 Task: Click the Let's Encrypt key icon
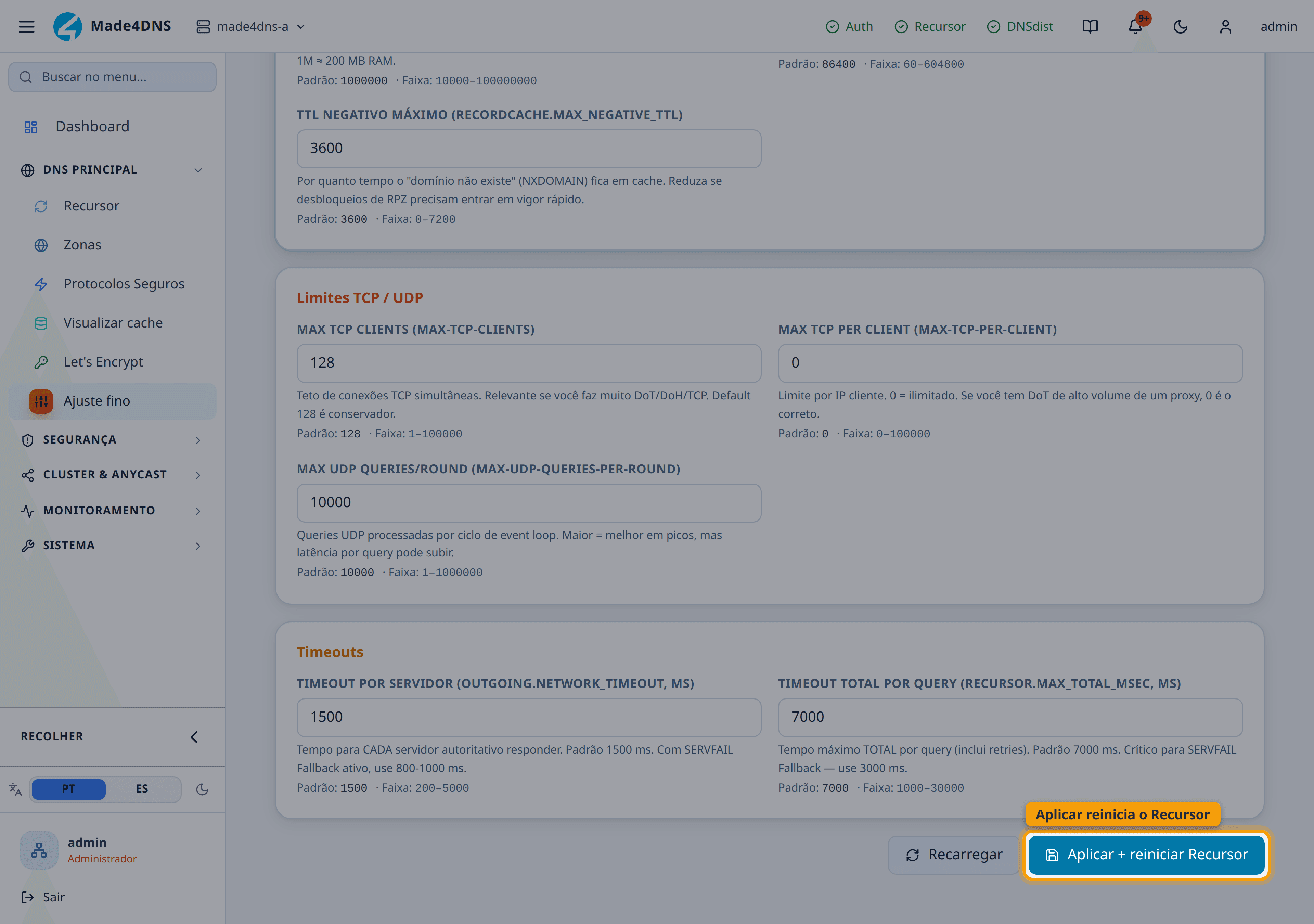pyautogui.click(x=41, y=362)
